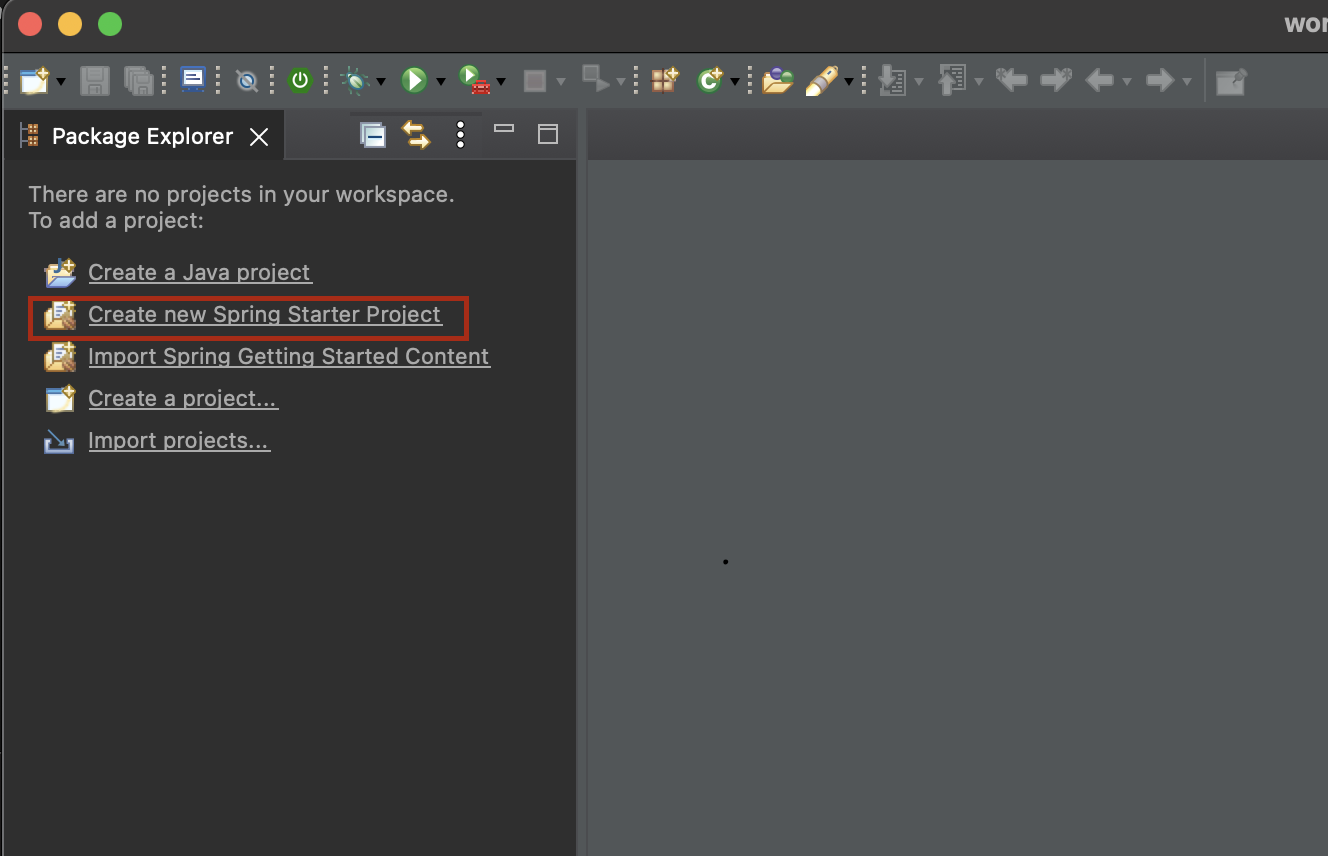1328x856 pixels.
Task: Click Create new Spring Starter Project link
Action: [264, 314]
